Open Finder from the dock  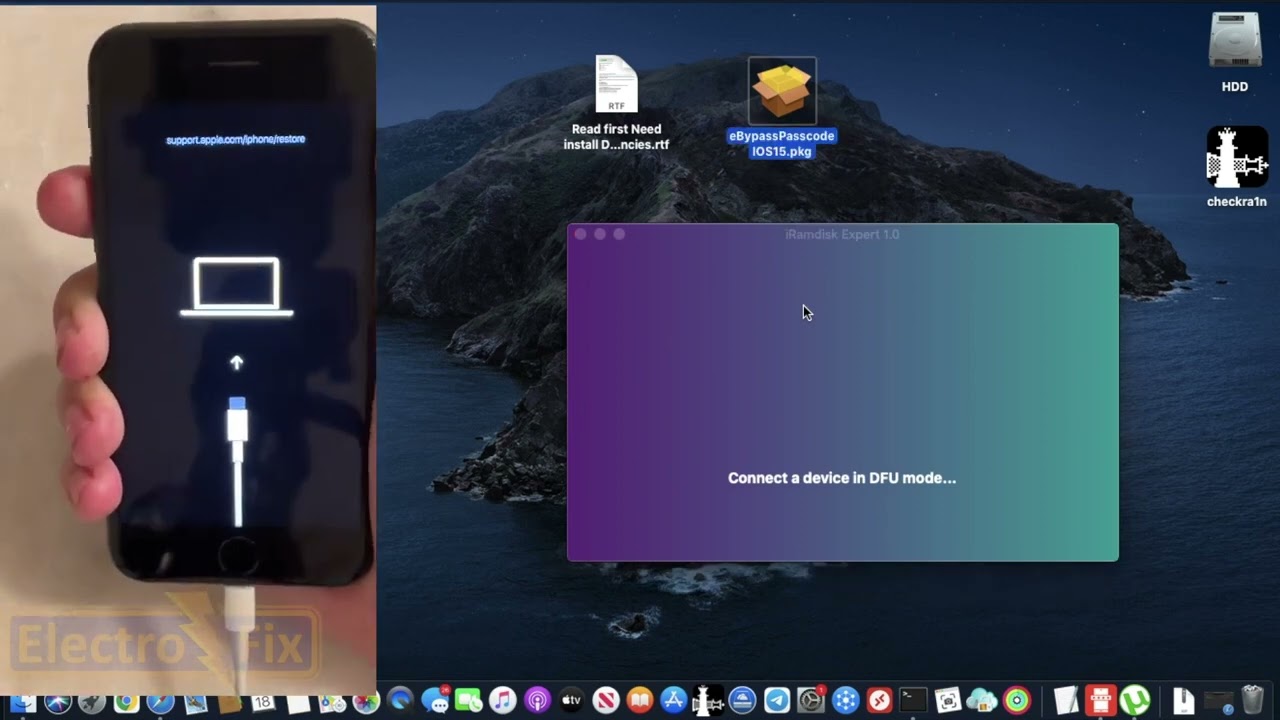pyautogui.click(x=23, y=703)
